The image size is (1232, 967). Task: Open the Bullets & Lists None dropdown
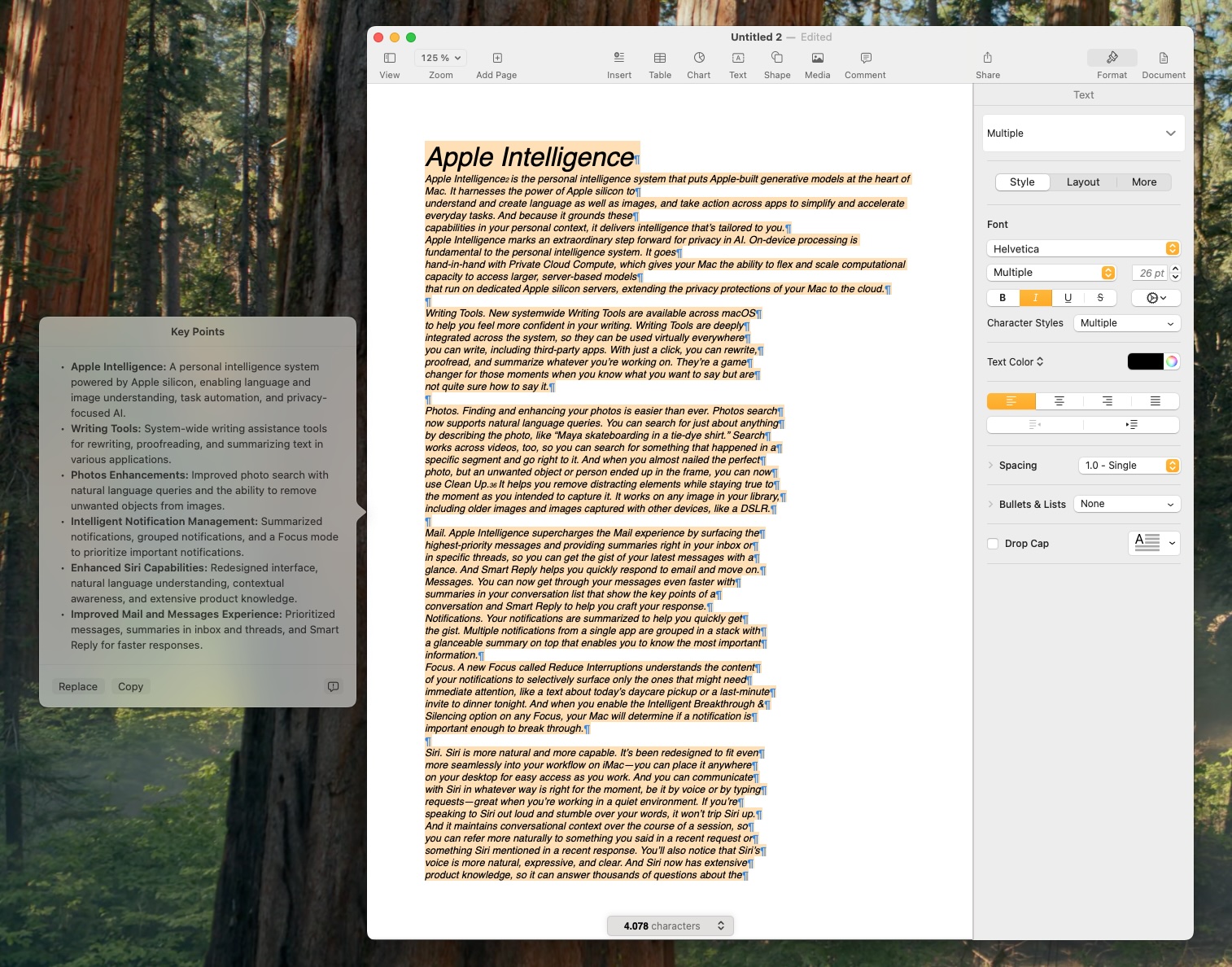[1126, 504]
